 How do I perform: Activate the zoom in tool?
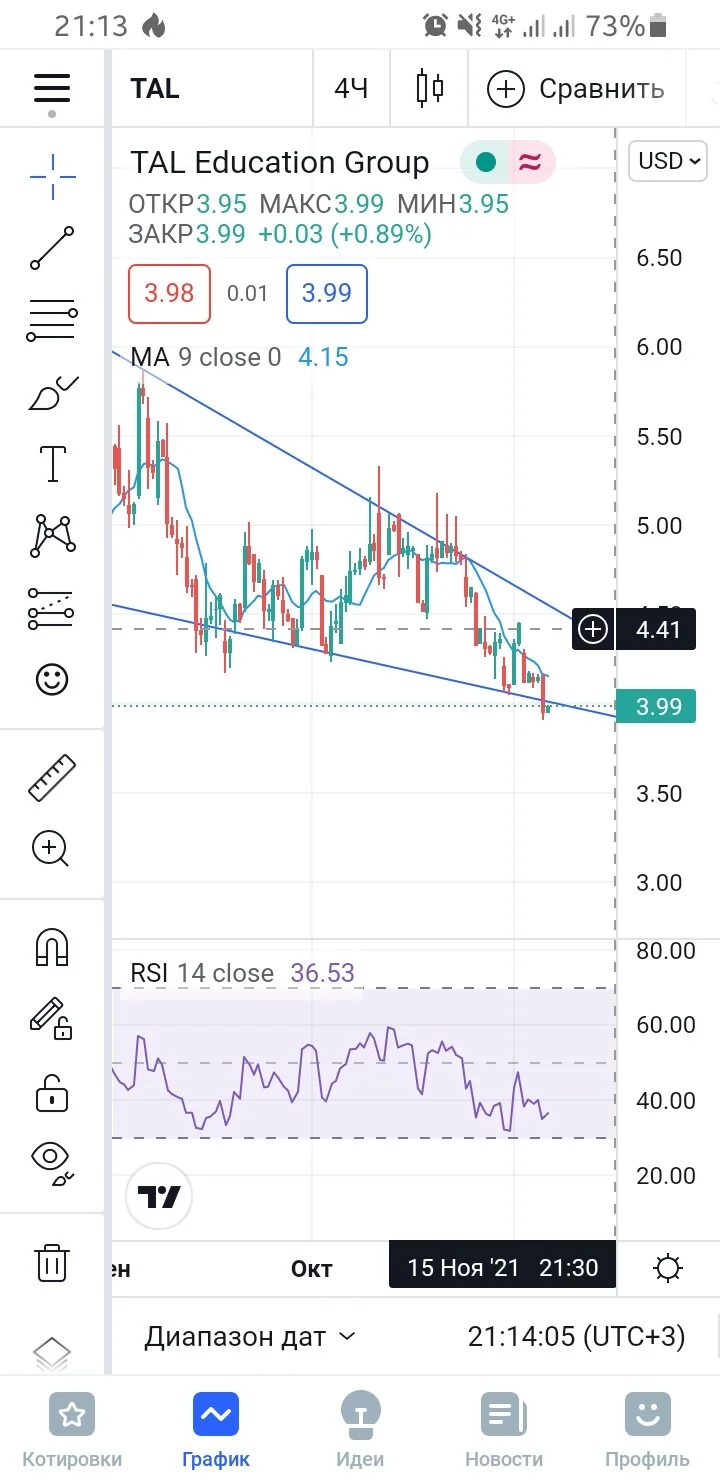(x=52, y=849)
